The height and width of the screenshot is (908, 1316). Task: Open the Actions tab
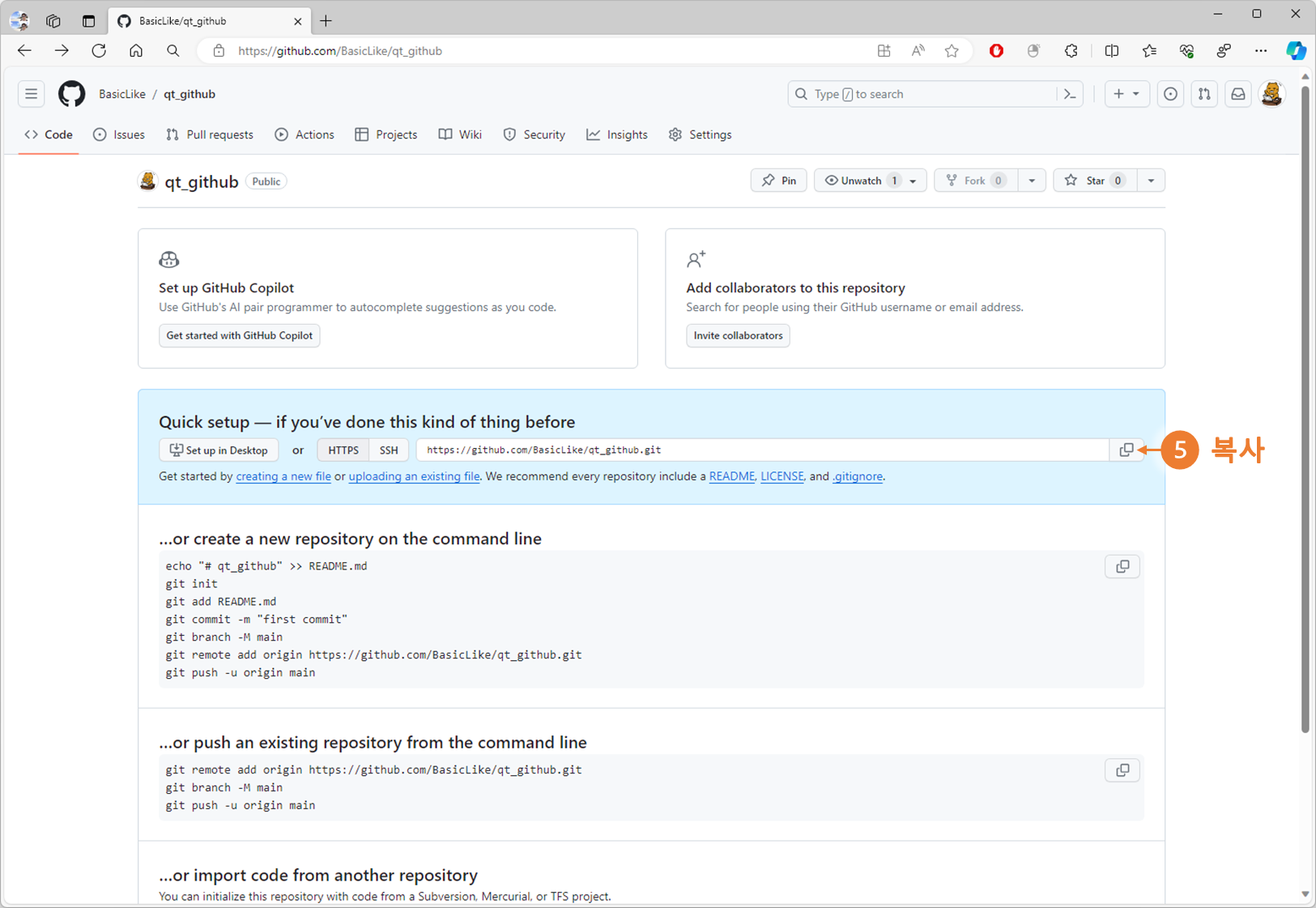(x=305, y=134)
